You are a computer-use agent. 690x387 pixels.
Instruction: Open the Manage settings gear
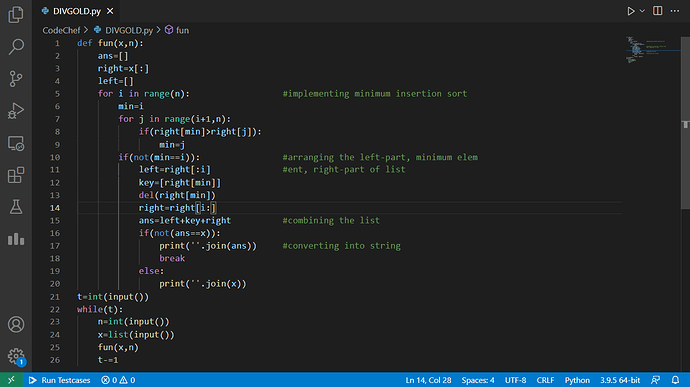(x=16, y=356)
